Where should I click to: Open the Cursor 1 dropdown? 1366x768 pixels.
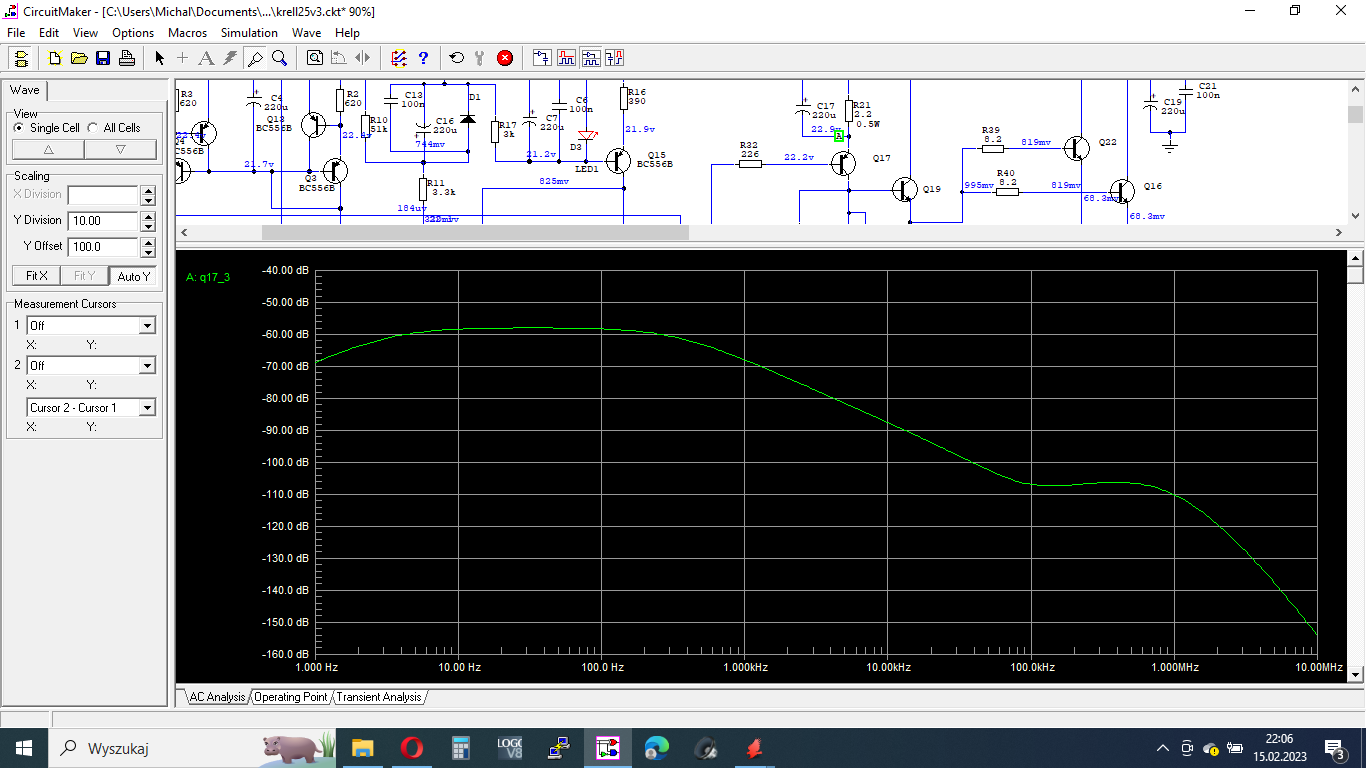(x=147, y=325)
